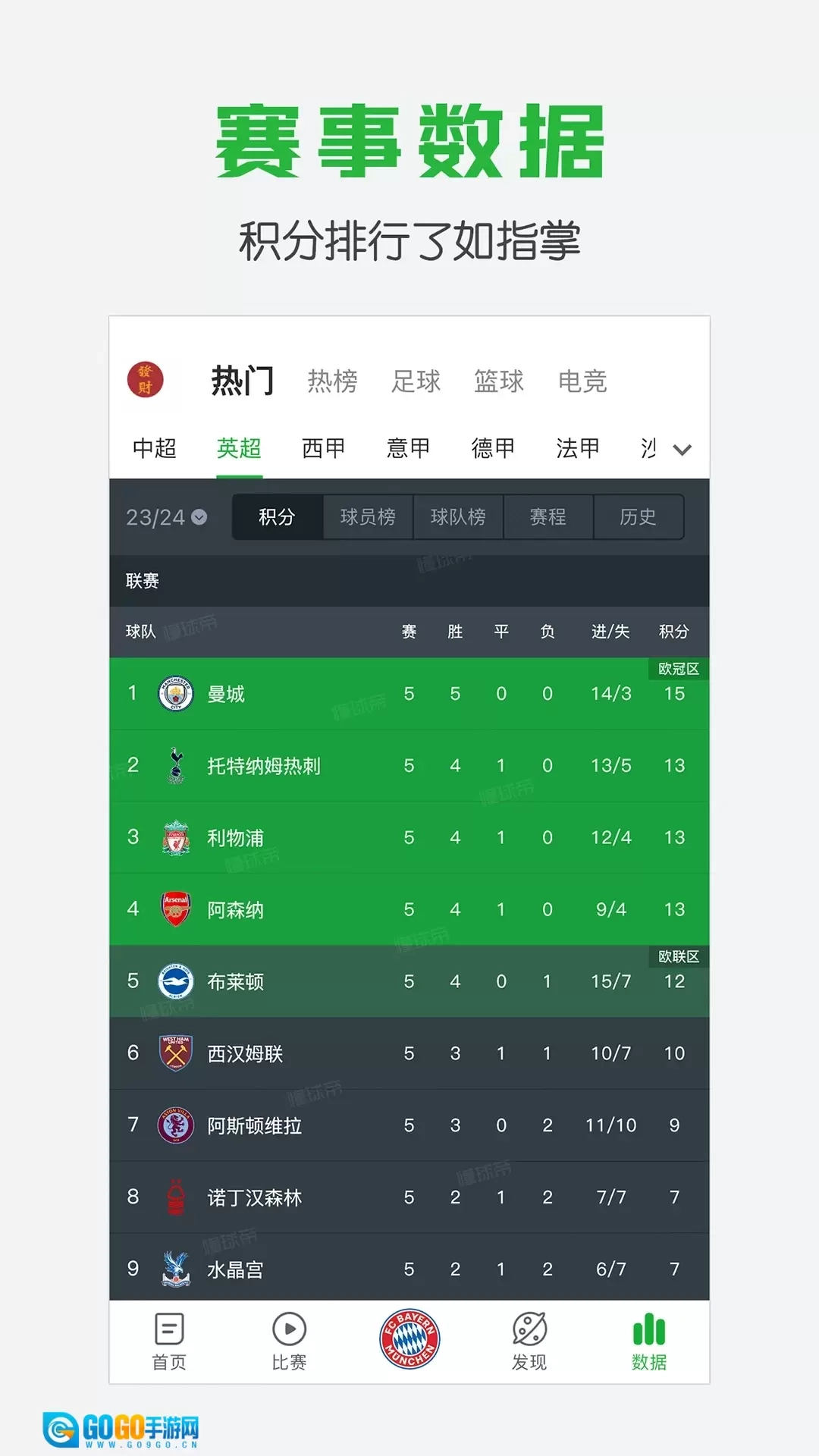Switch to the 球队榜 team ranking toggle
Viewport: 819px width, 1456px height.
coord(458,517)
